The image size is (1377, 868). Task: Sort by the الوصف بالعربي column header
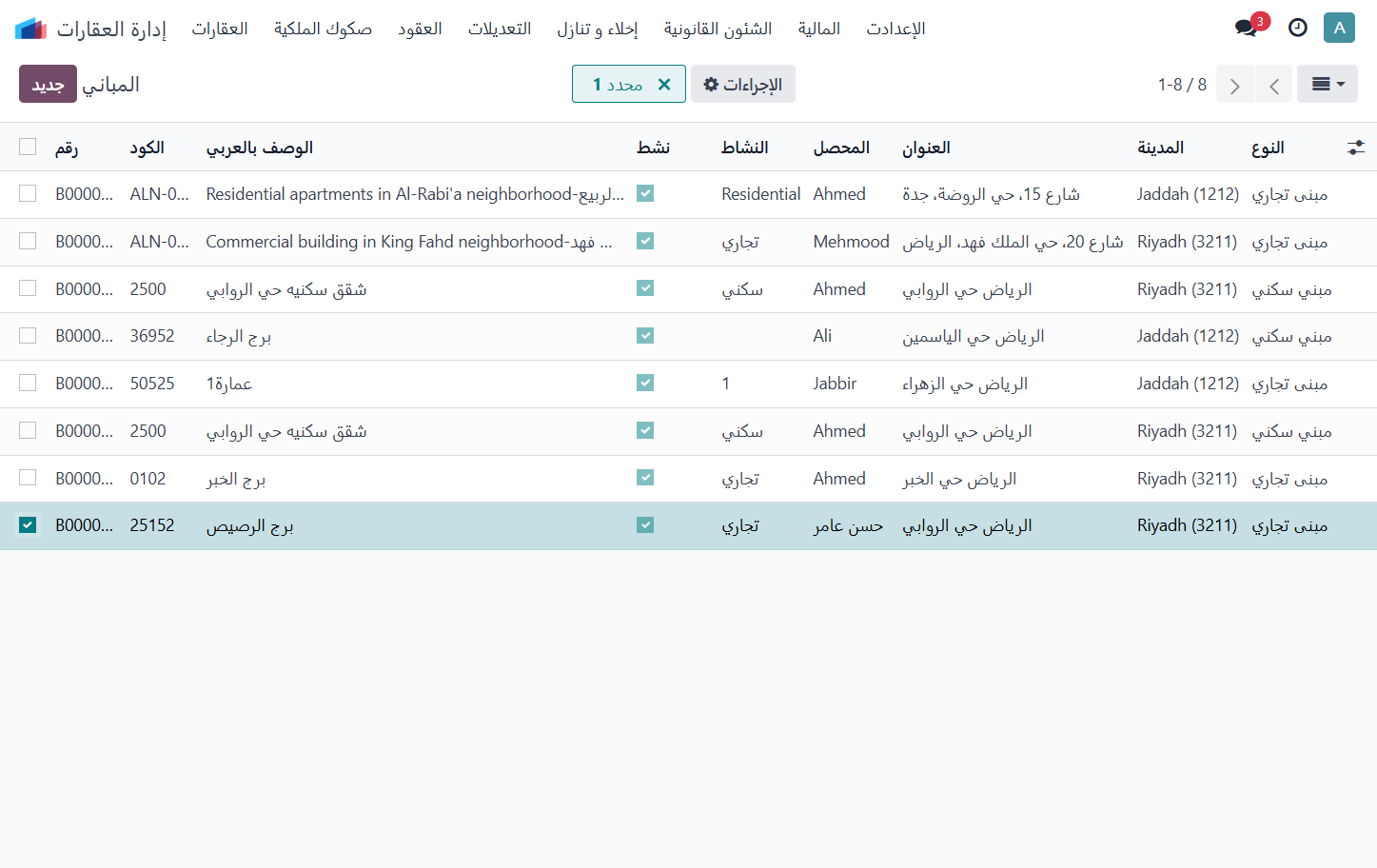[x=260, y=148]
